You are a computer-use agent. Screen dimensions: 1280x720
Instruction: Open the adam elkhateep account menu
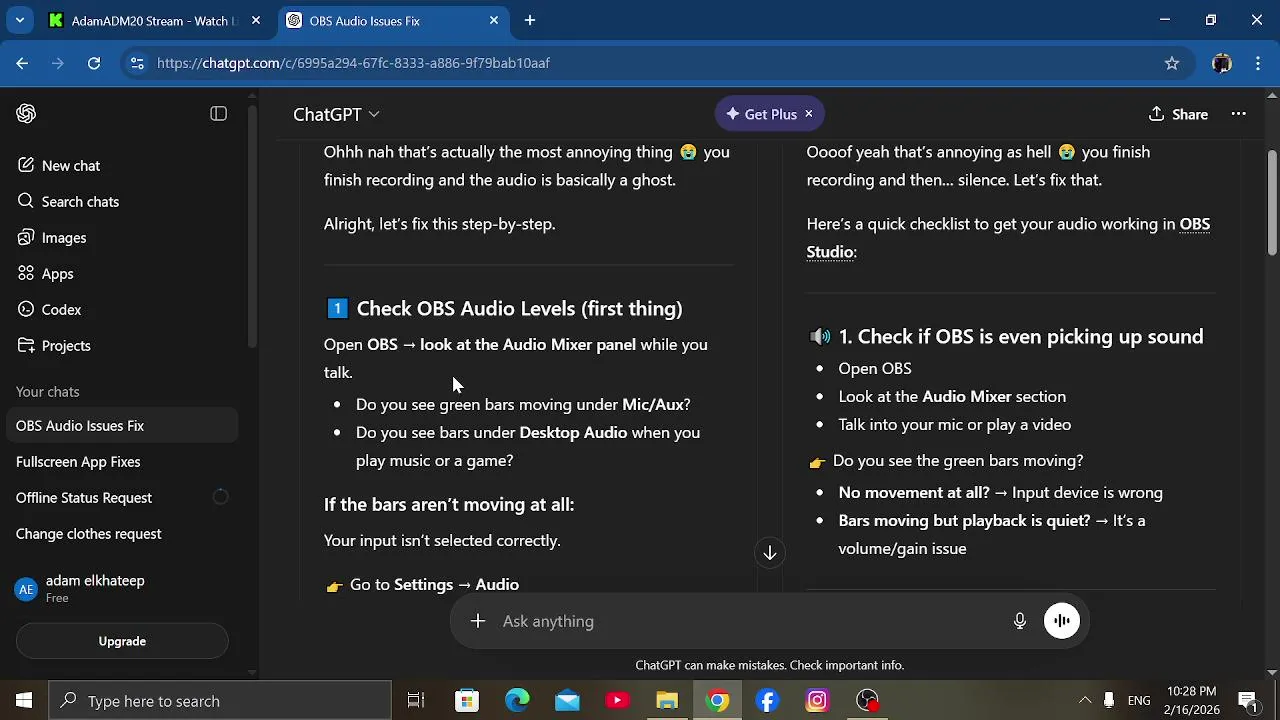[122, 588]
